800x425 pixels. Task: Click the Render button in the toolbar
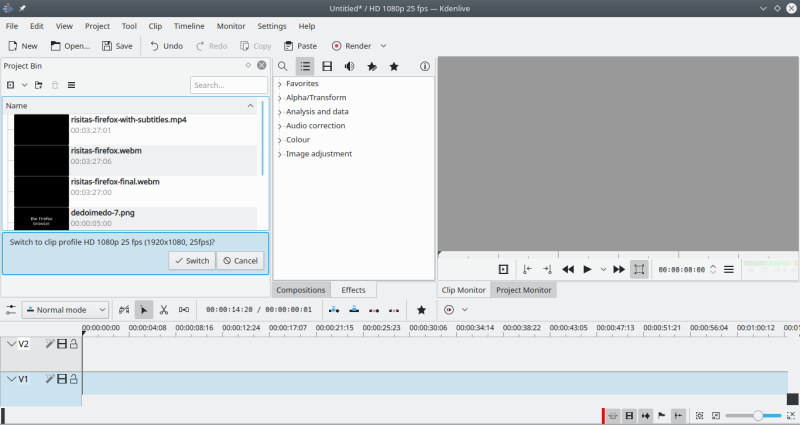tap(352, 46)
